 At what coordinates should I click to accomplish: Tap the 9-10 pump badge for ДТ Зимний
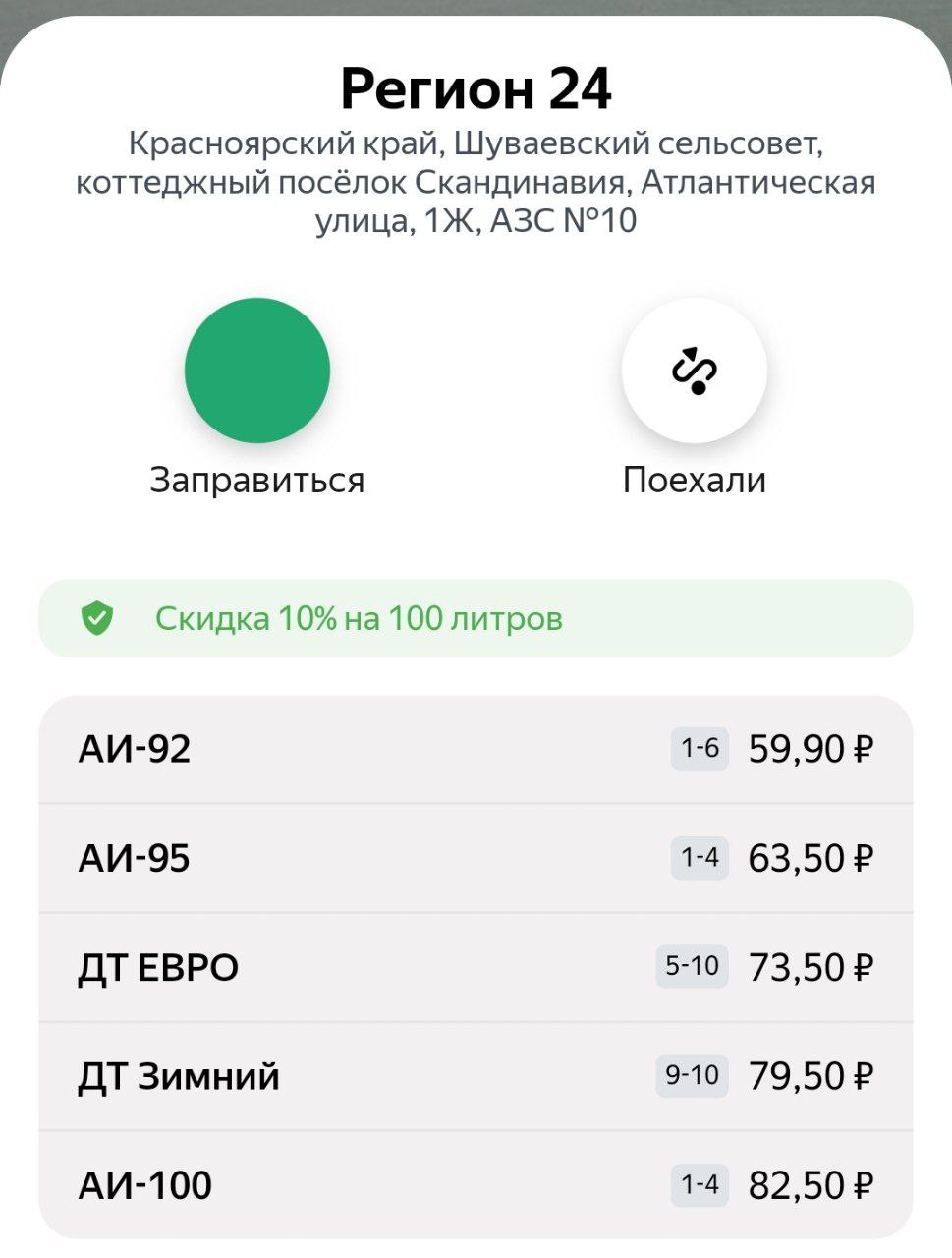tap(692, 1076)
